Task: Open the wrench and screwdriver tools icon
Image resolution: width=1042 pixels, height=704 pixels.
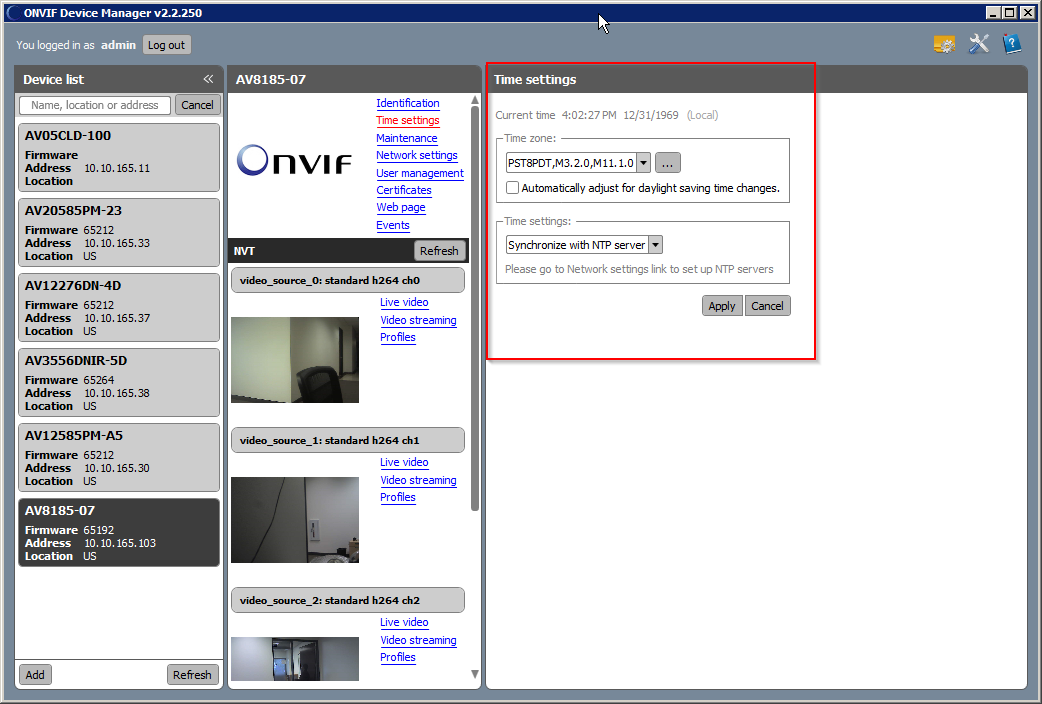Action: pos(979,45)
